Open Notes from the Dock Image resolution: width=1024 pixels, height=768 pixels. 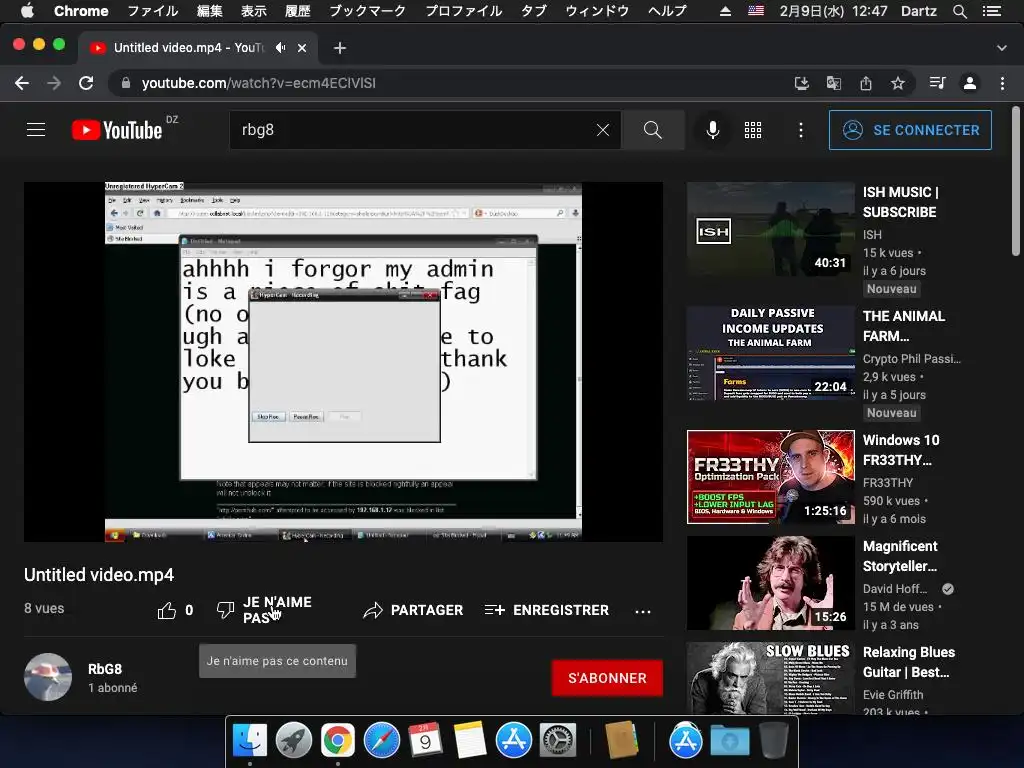click(469, 741)
